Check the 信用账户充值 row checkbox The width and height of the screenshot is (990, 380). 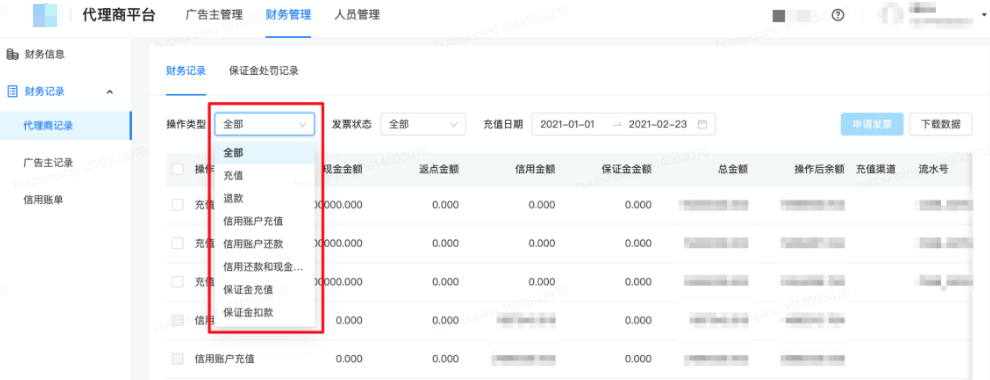[177, 359]
